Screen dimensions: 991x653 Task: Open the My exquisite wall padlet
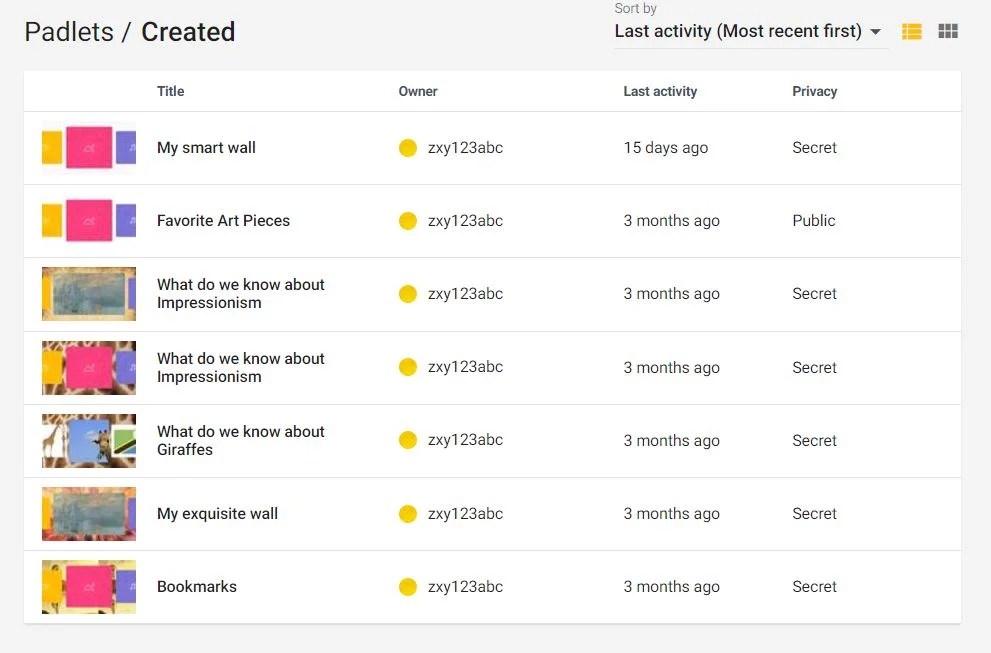(217, 514)
